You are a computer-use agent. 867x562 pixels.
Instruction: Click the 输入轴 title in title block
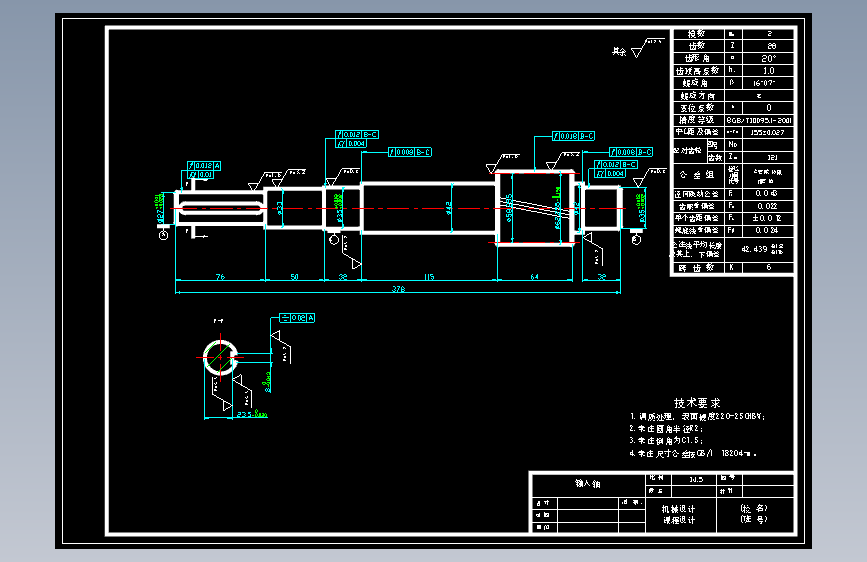click(x=588, y=484)
